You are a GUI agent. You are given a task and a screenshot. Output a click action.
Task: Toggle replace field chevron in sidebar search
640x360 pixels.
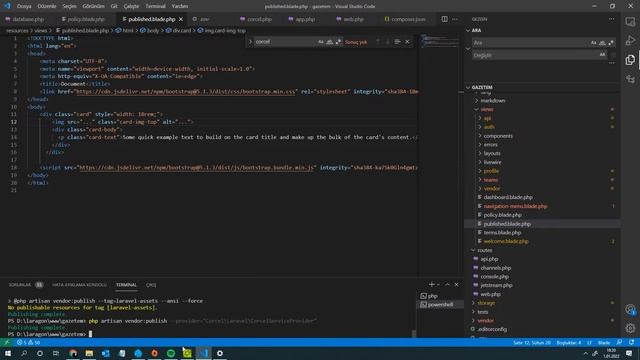pos(468,49)
